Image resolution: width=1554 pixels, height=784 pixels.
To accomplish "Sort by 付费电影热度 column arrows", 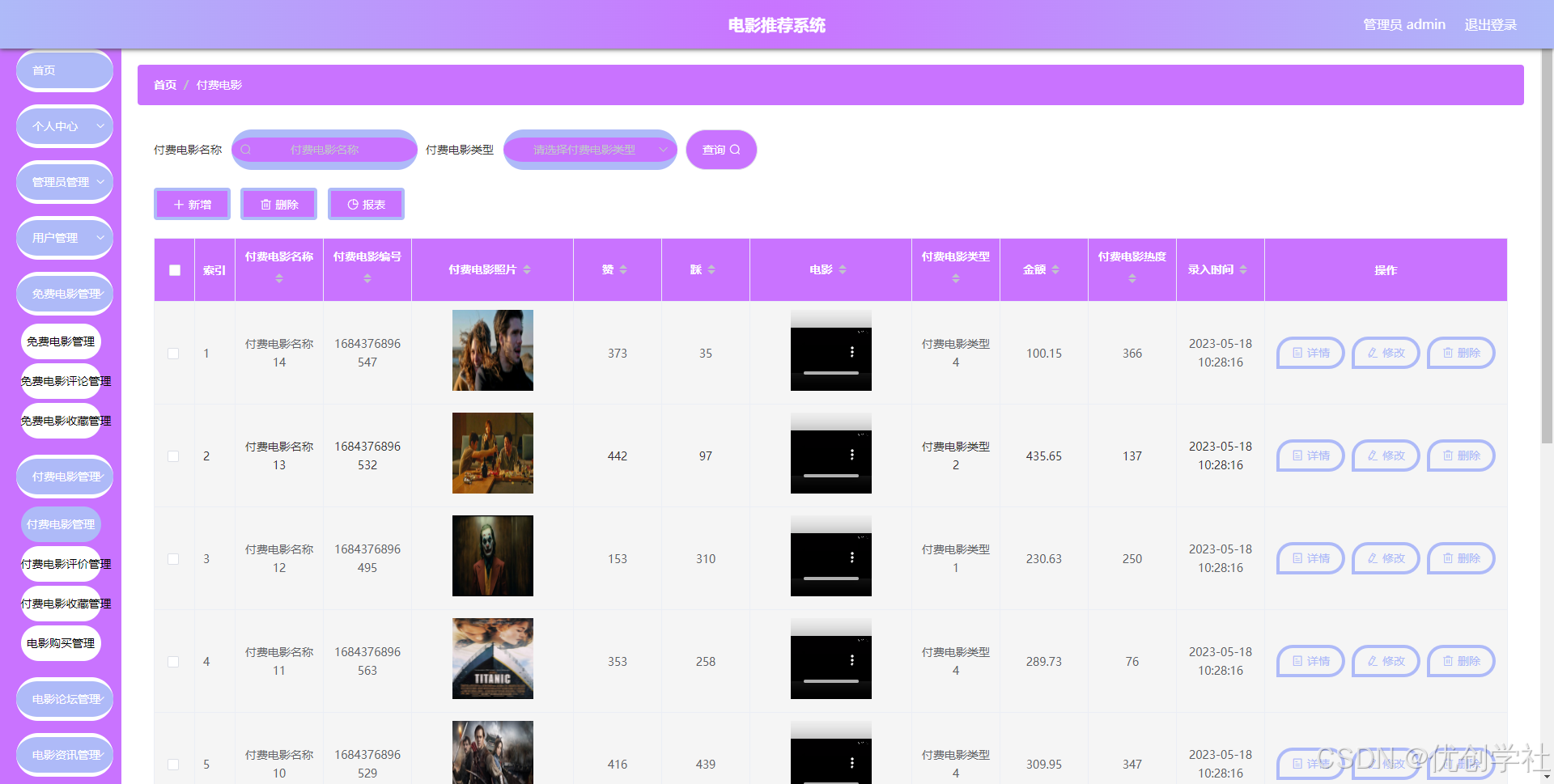I will tap(1132, 278).
